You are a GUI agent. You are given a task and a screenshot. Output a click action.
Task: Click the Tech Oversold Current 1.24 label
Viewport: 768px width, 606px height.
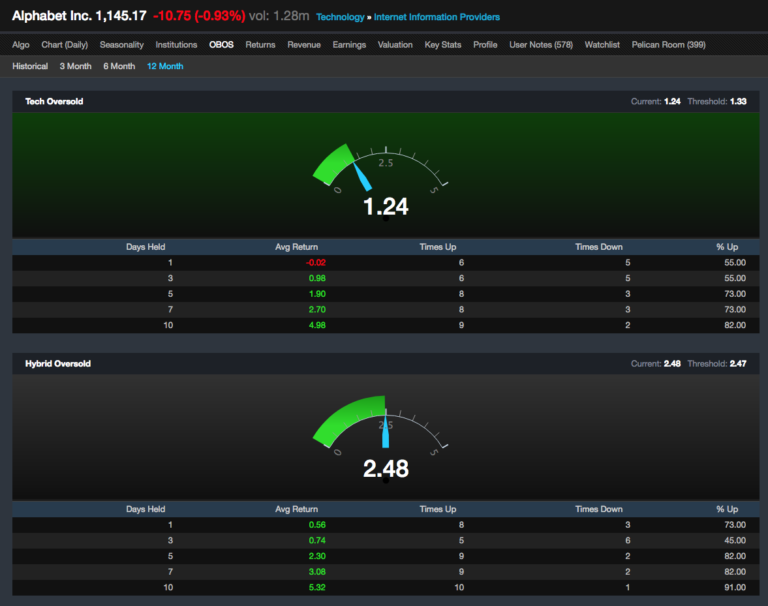point(655,101)
